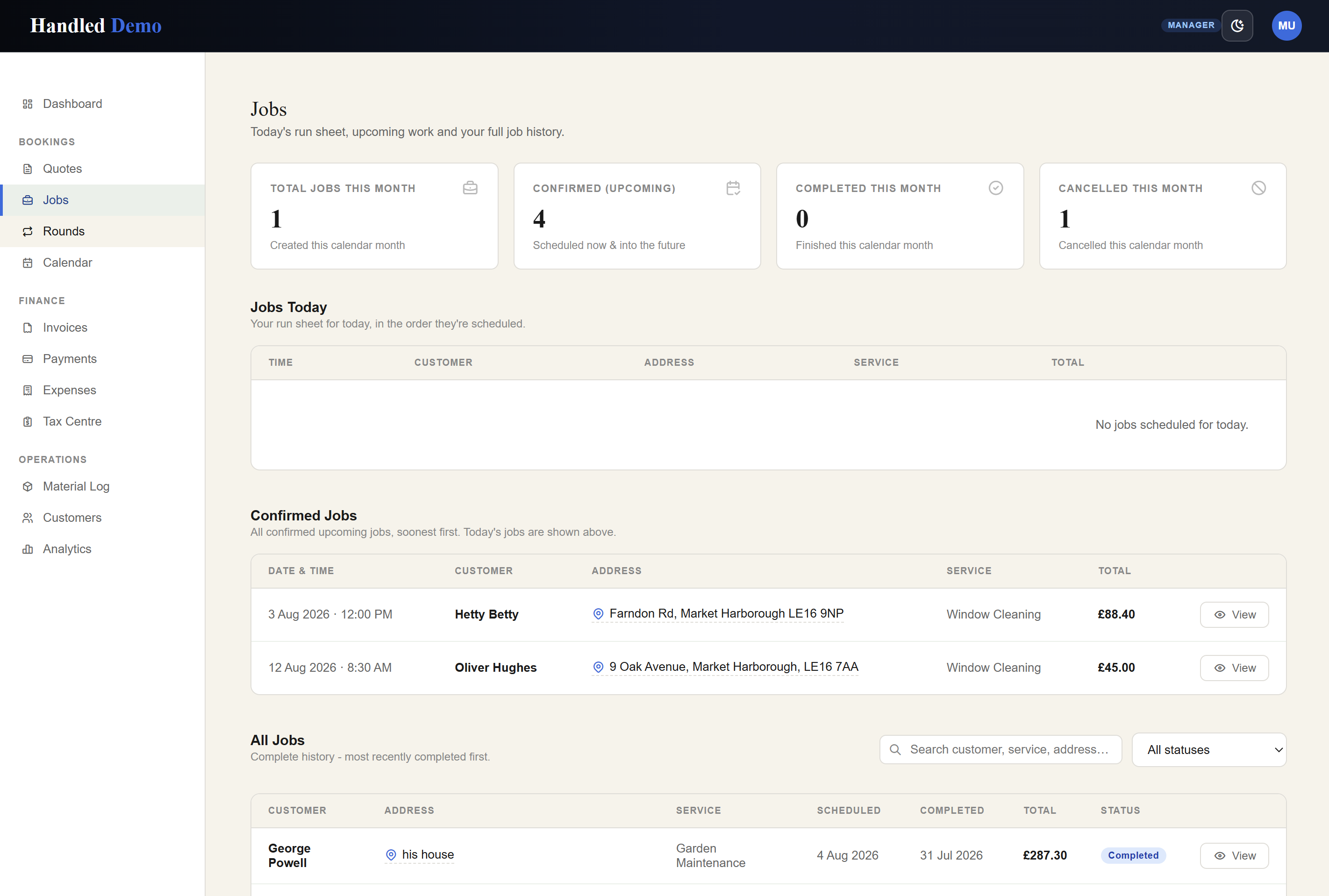Click DATE & TIME header in Confirmed Jobs

click(301, 571)
